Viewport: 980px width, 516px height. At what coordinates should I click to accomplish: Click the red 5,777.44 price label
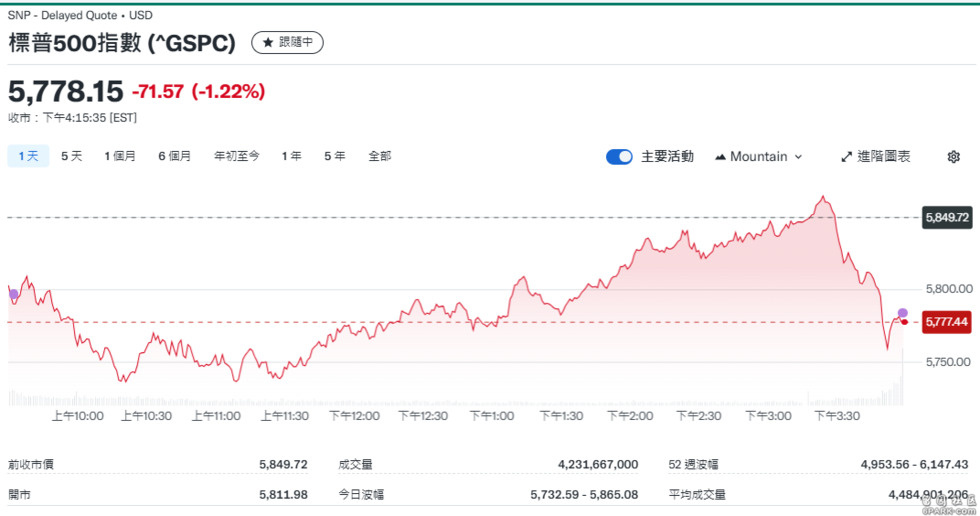[947, 322]
